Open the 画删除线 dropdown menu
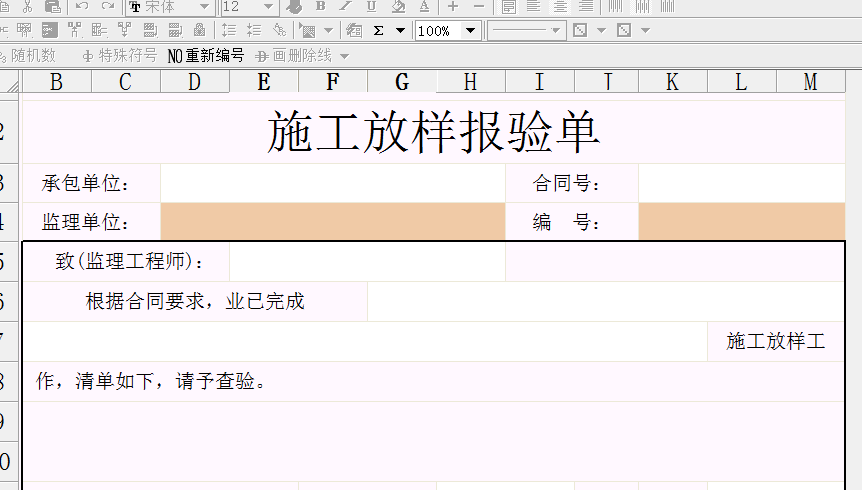Screen dimensions: 862x490 pyautogui.click(x=345, y=56)
